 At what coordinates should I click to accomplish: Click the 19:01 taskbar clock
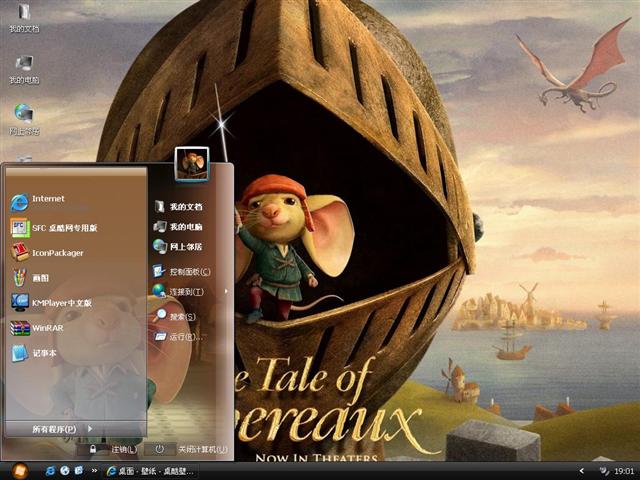(624, 471)
